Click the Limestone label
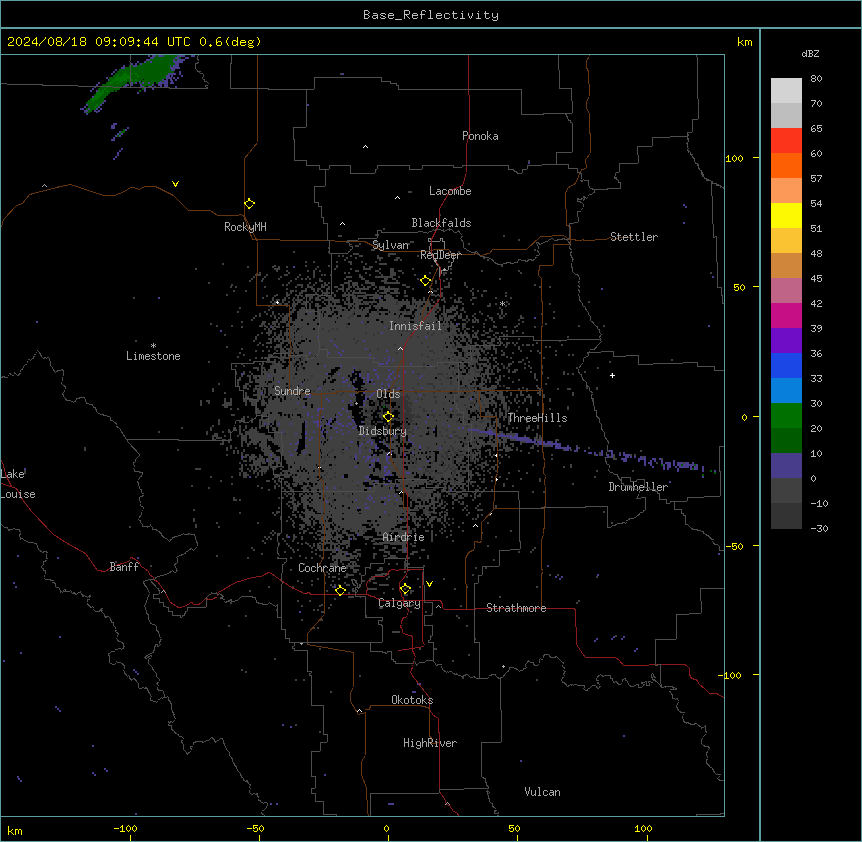862x842 pixels. 153,356
